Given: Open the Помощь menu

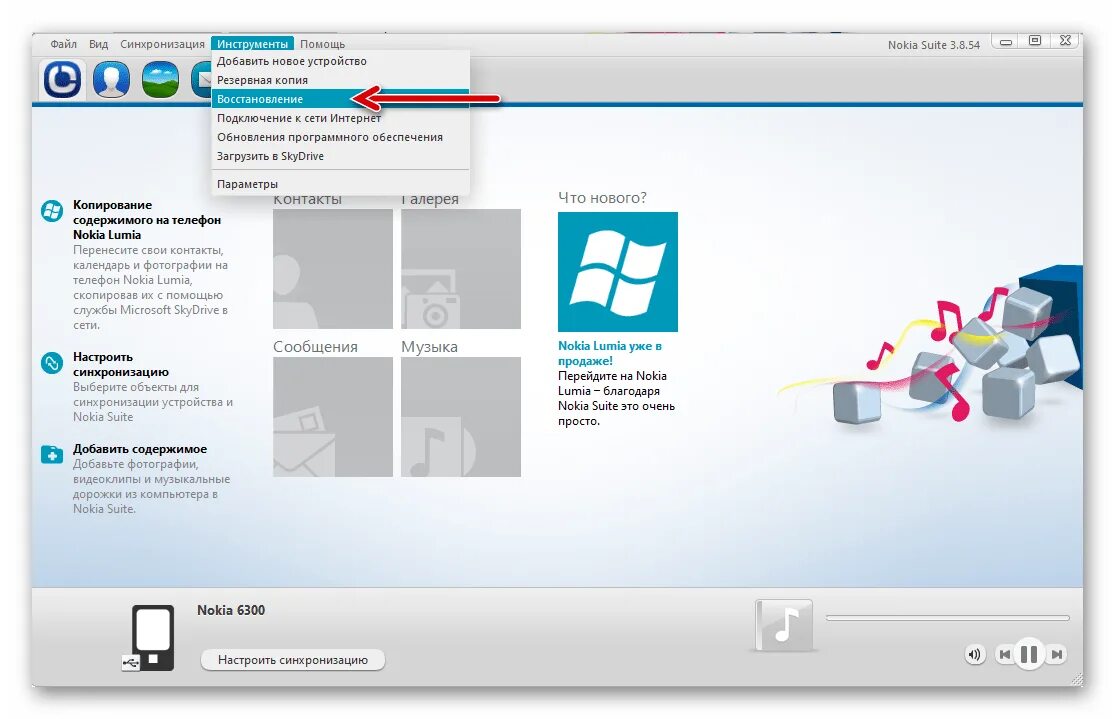Looking at the screenshot, I should pyautogui.click(x=322, y=44).
